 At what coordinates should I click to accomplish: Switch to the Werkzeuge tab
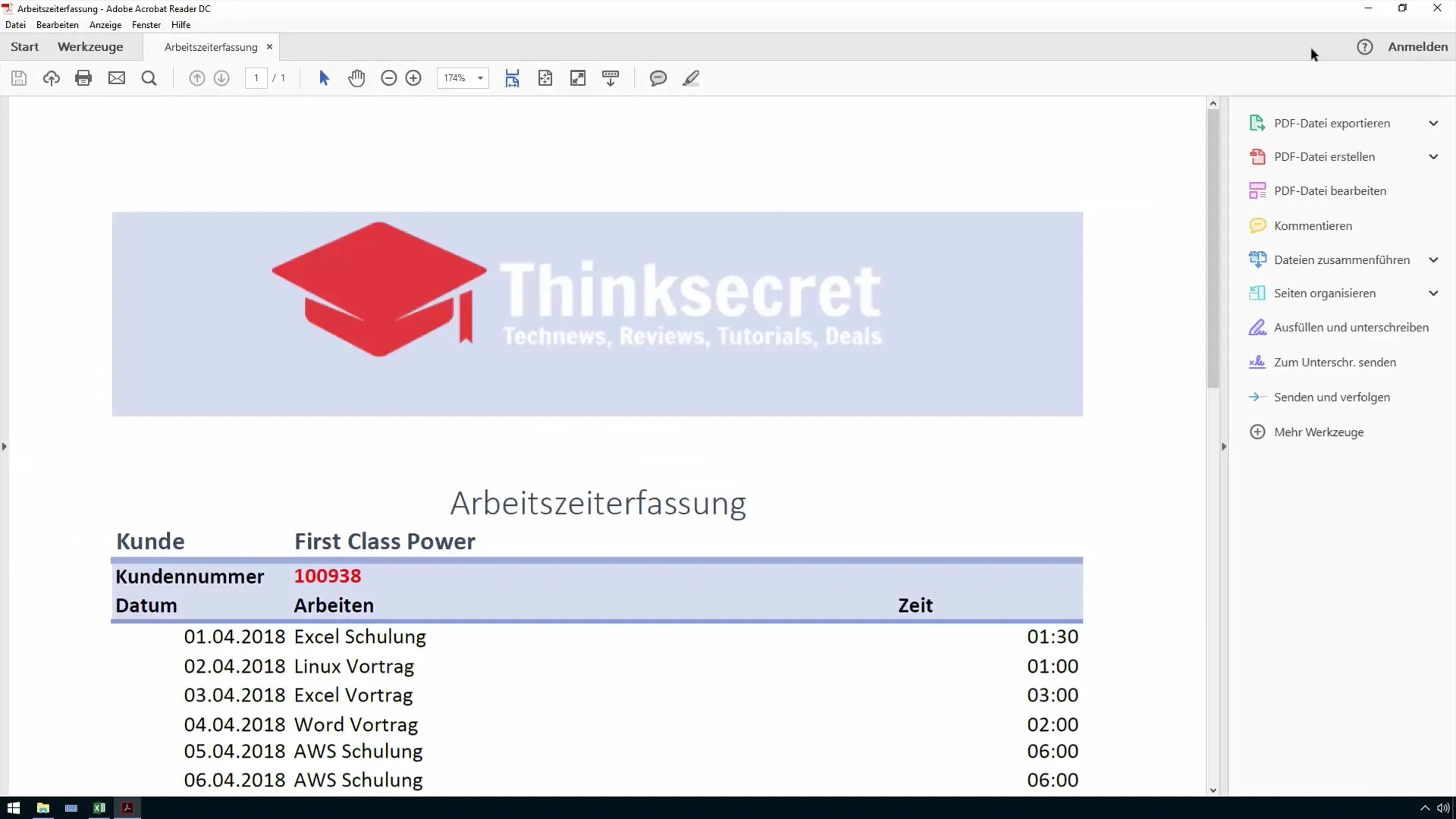(90, 47)
